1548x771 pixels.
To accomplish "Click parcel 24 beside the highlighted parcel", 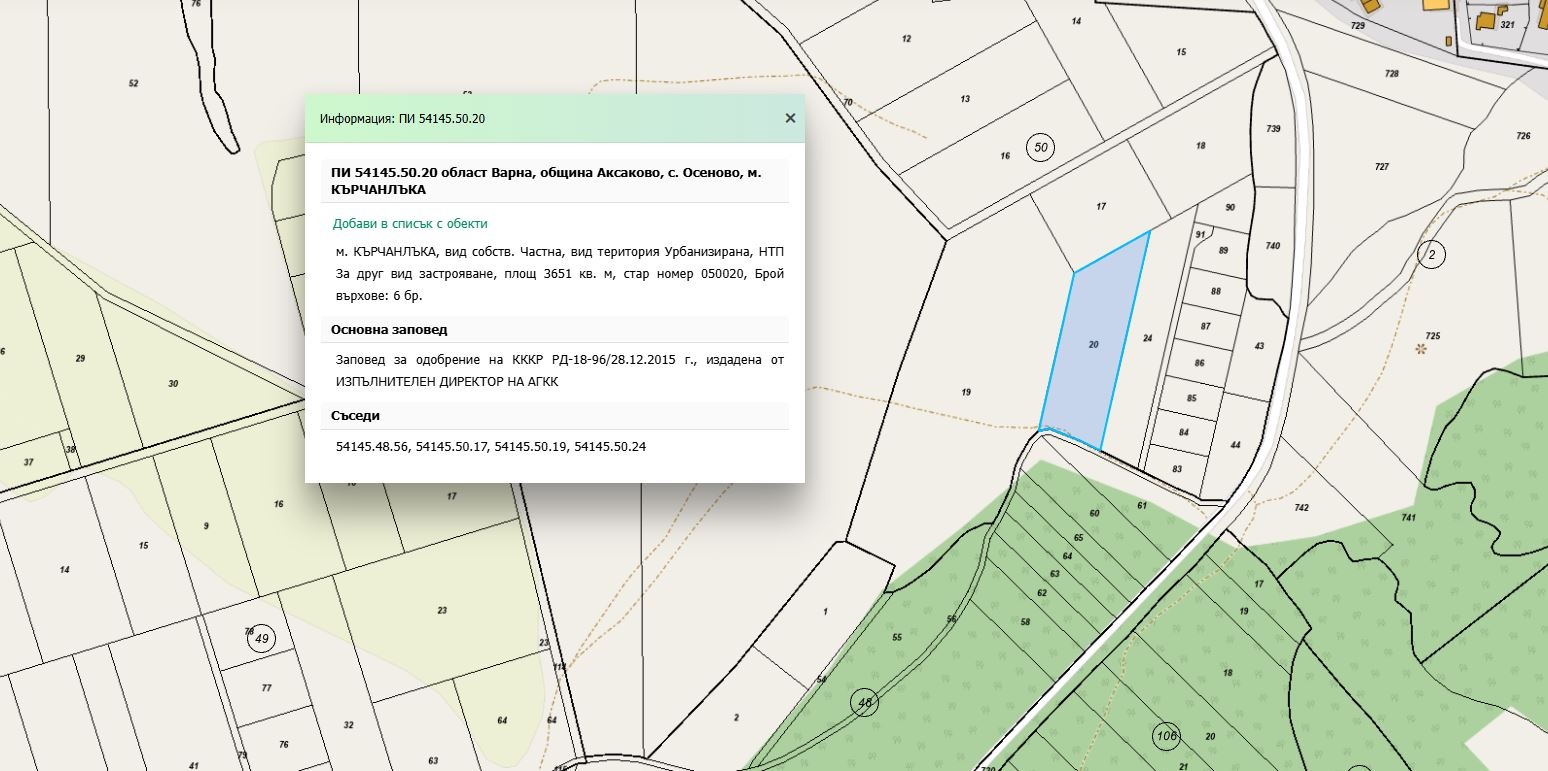I will coord(1147,339).
